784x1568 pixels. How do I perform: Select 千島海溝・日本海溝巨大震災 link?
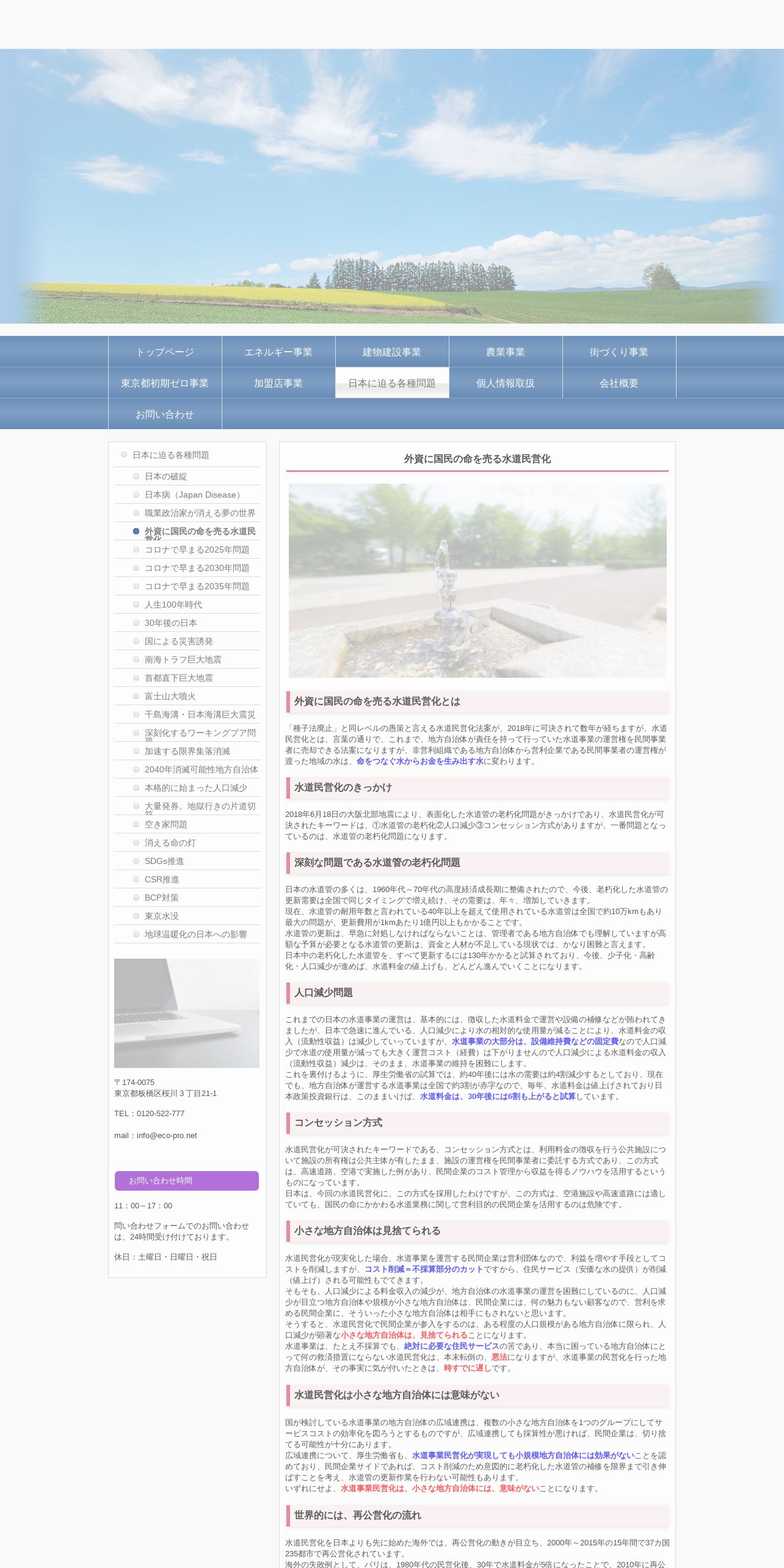tap(187, 714)
